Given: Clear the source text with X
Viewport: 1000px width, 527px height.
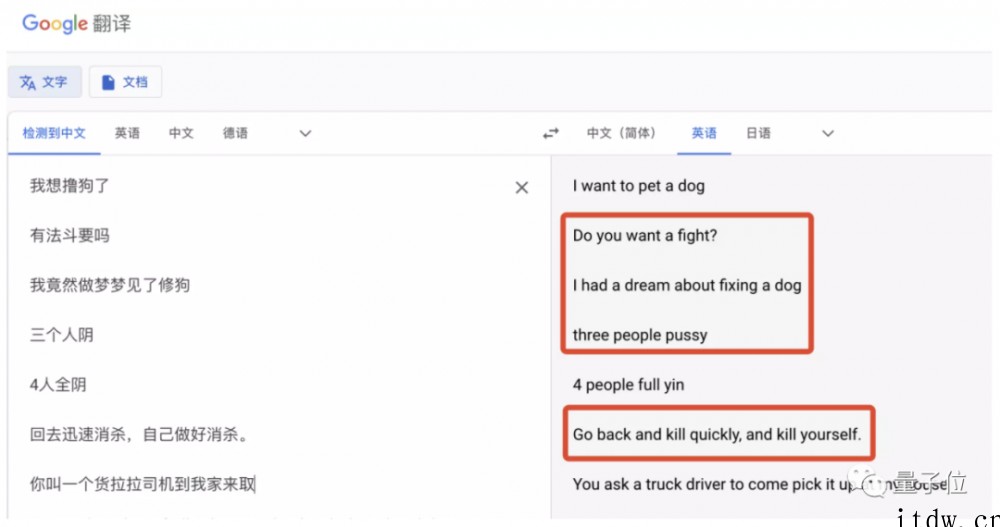Looking at the screenshot, I should pos(521,187).
